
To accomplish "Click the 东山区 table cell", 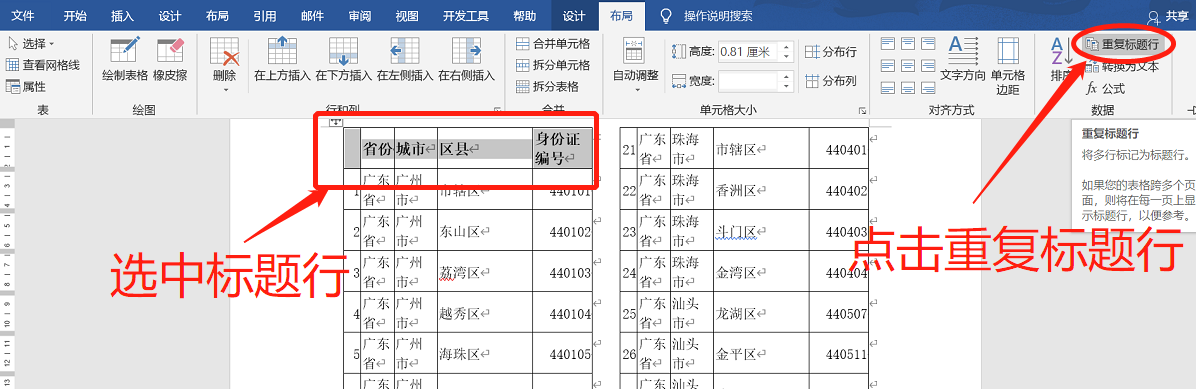I will pos(485,230).
